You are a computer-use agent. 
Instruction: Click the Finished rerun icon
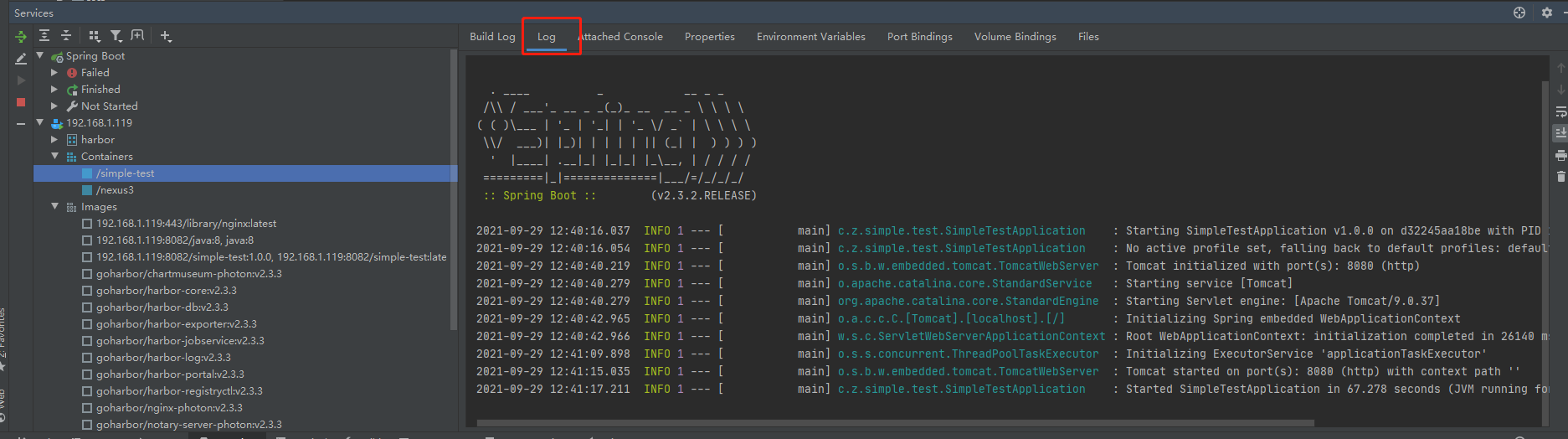pyautogui.click(x=72, y=90)
